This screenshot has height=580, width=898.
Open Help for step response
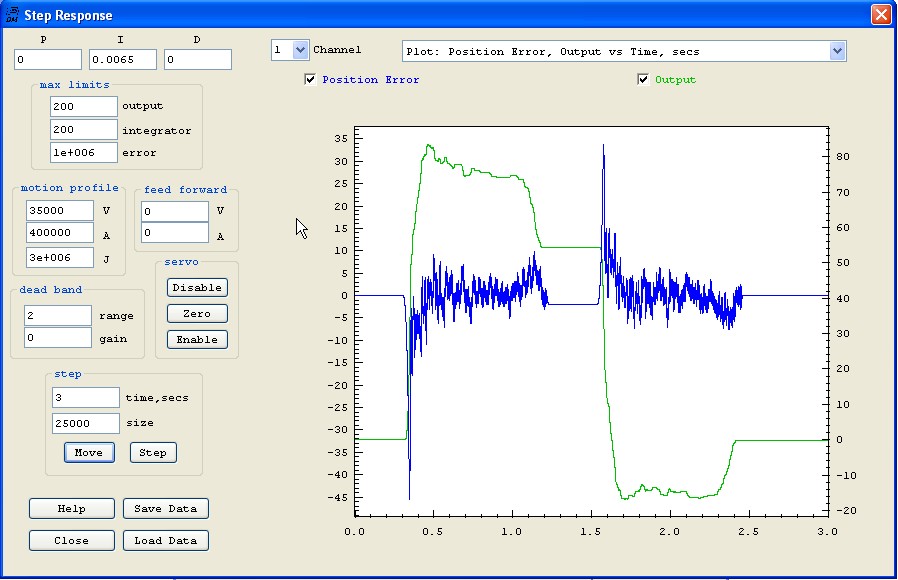(x=71, y=509)
